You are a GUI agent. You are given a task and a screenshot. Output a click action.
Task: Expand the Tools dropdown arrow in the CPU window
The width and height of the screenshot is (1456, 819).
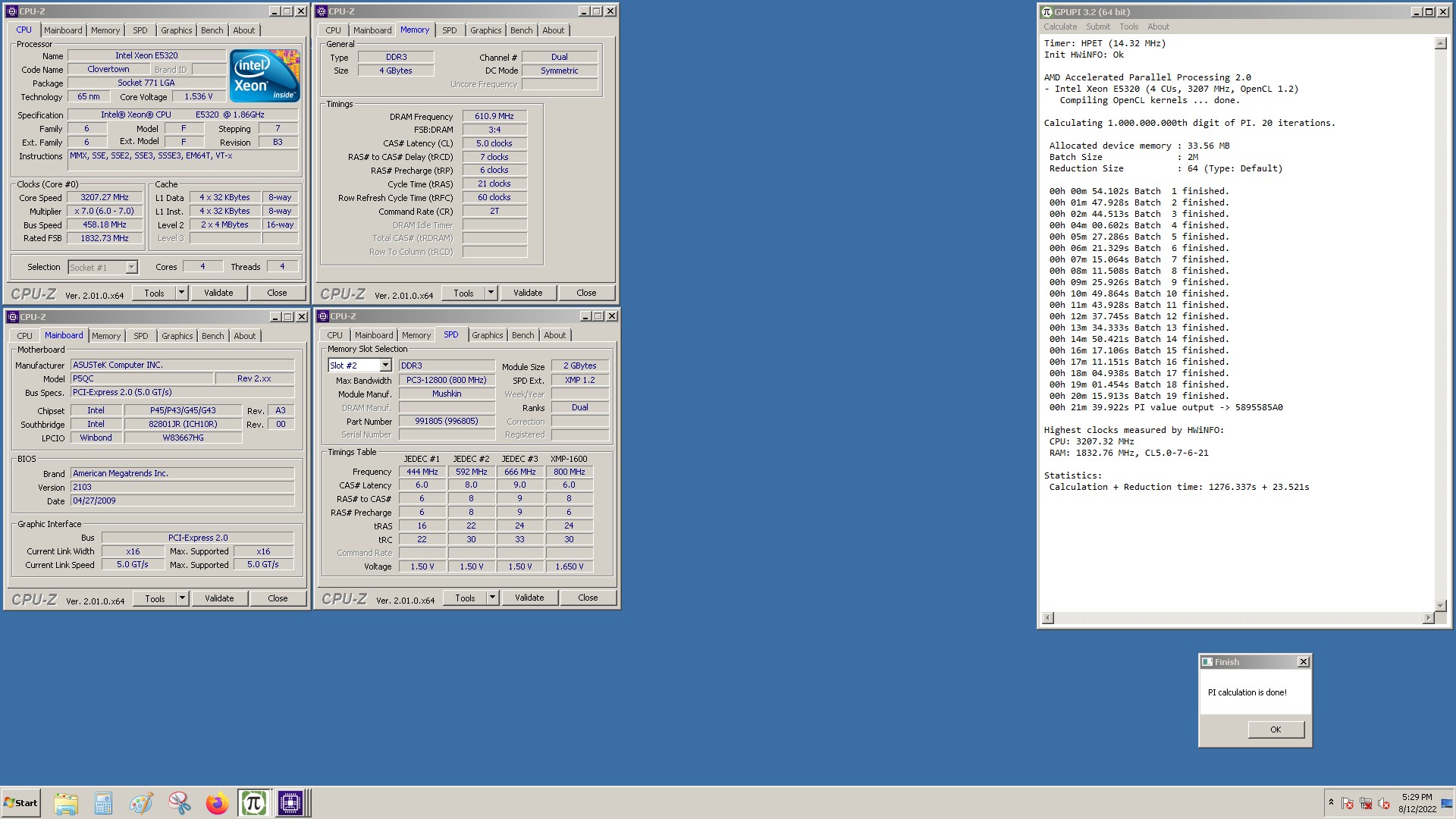tap(181, 293)
